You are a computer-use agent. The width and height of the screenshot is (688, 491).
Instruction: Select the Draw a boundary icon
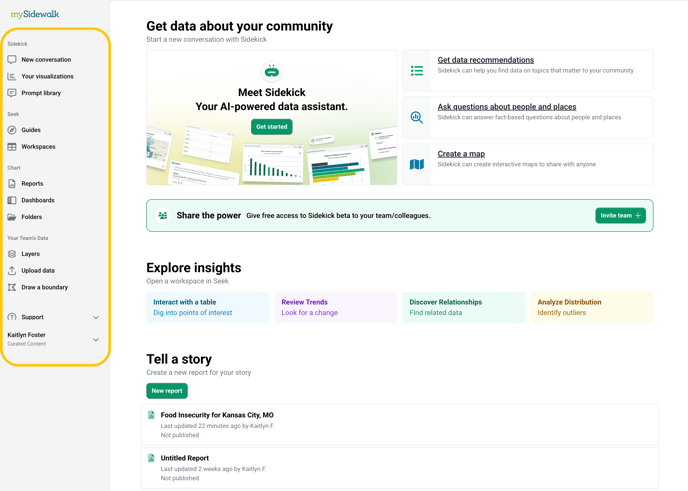pyautogui.click(x=12, y=287)
